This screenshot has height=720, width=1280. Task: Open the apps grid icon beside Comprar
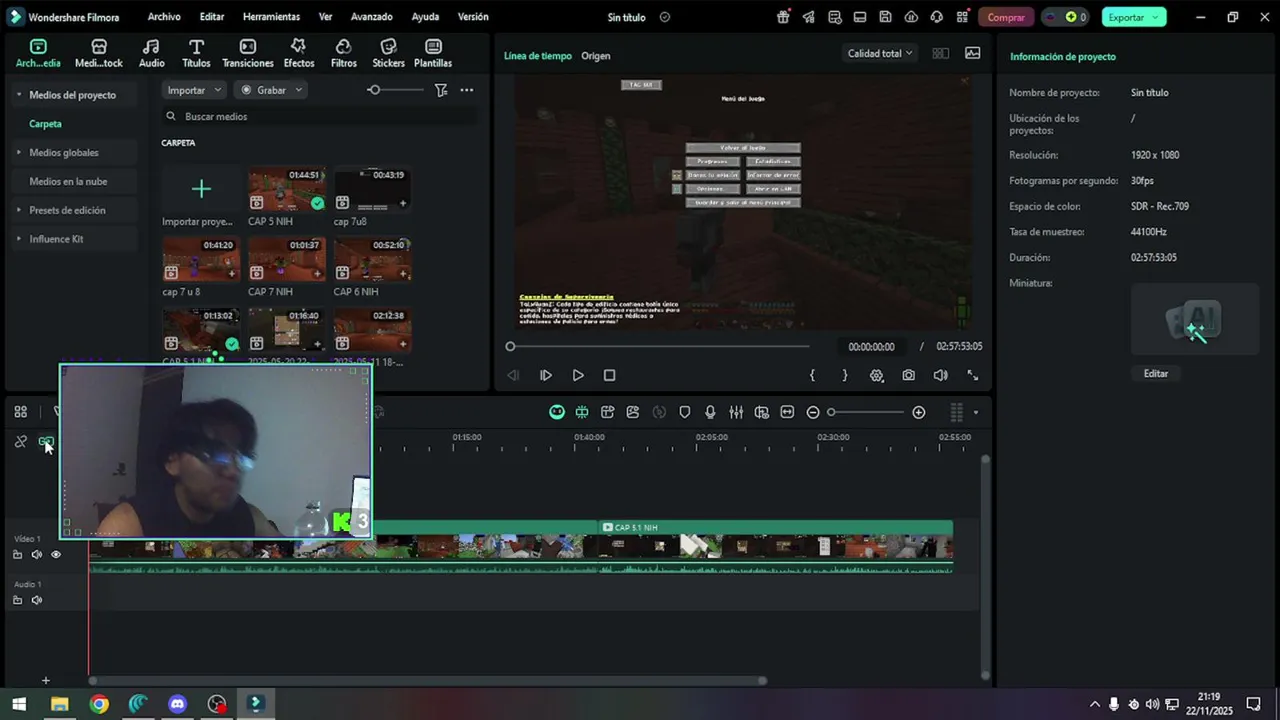(x=962, y=17)
